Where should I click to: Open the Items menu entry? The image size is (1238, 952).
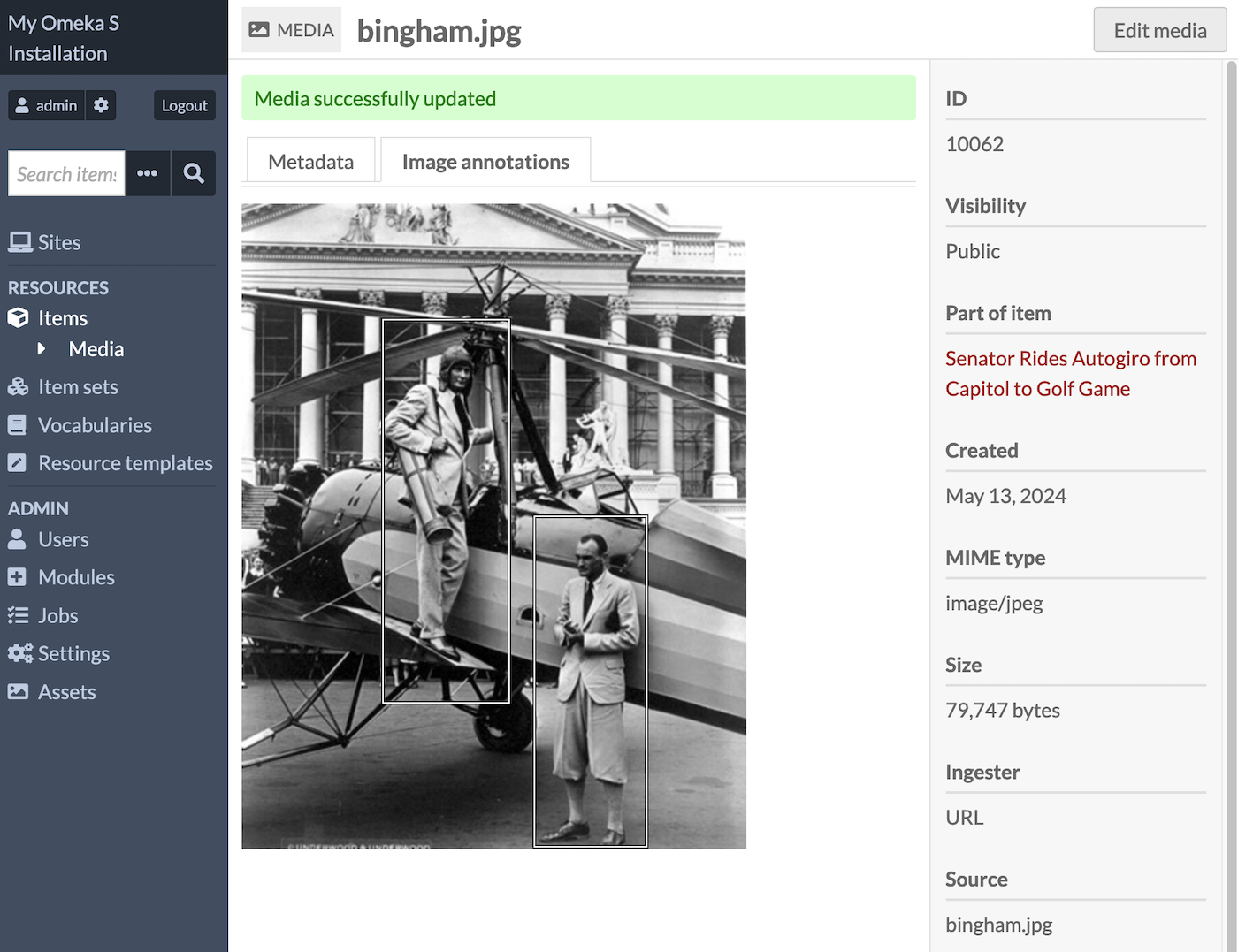point(63,318)
